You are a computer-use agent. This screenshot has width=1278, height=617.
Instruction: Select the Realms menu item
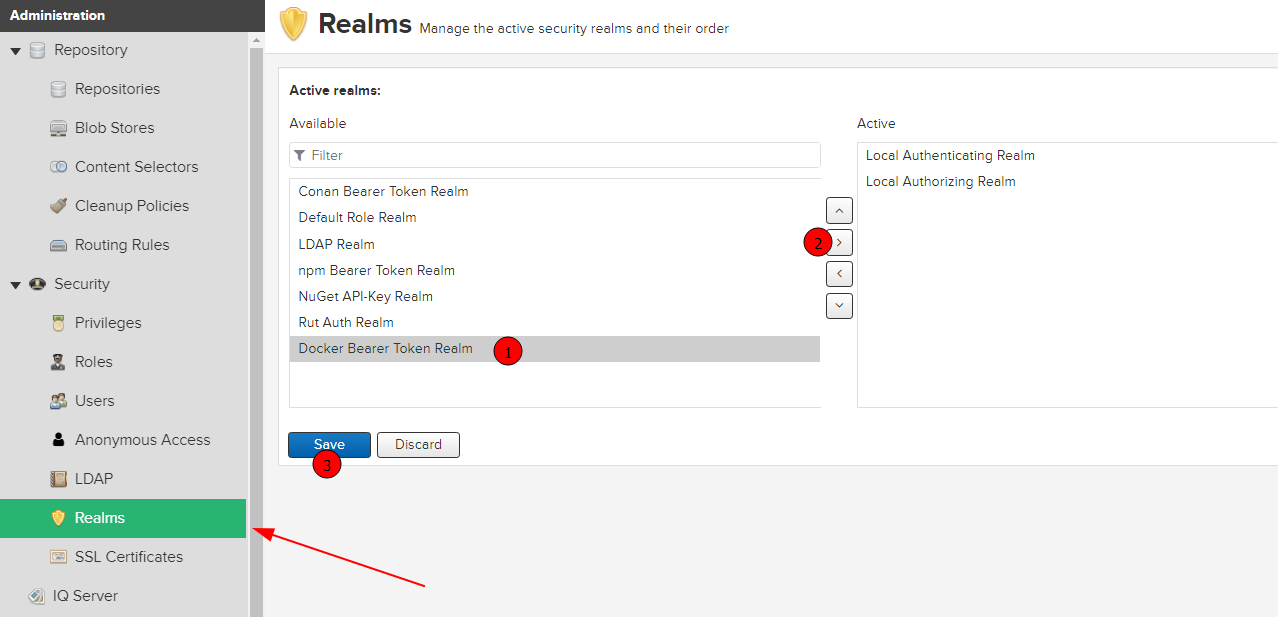123,518
